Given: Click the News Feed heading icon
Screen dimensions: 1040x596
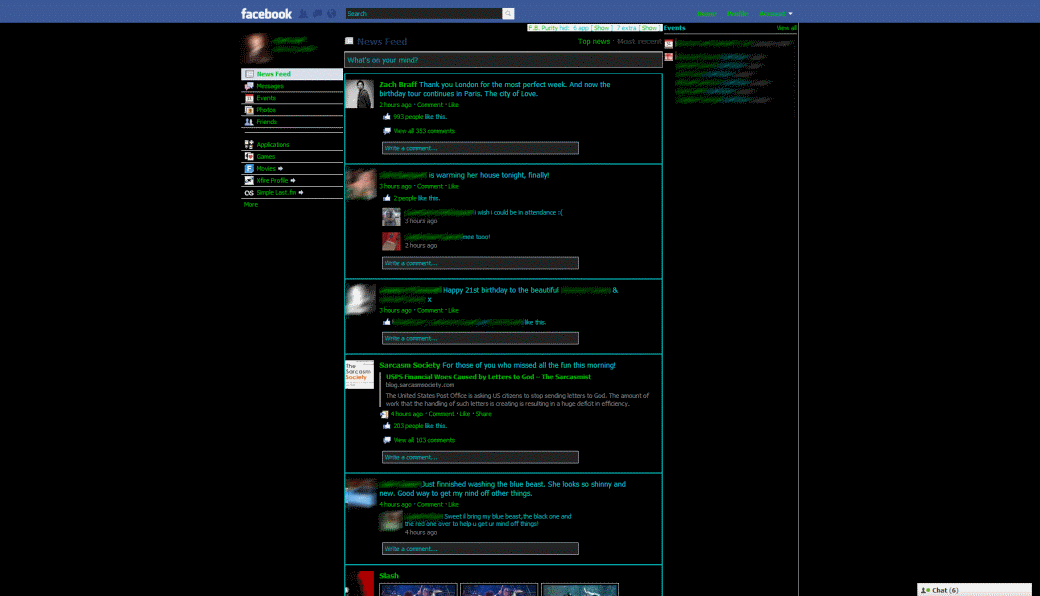Looking at the screenshot, I should pos(349,41).
